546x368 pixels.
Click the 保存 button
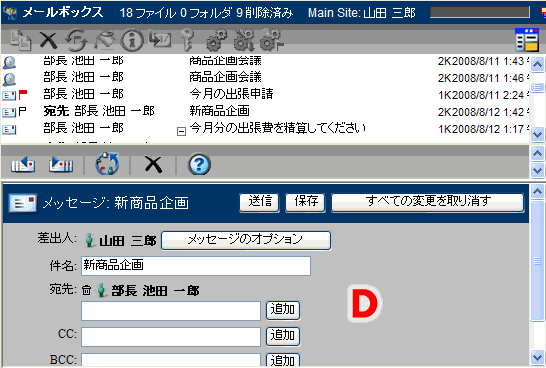click(305, 202)
